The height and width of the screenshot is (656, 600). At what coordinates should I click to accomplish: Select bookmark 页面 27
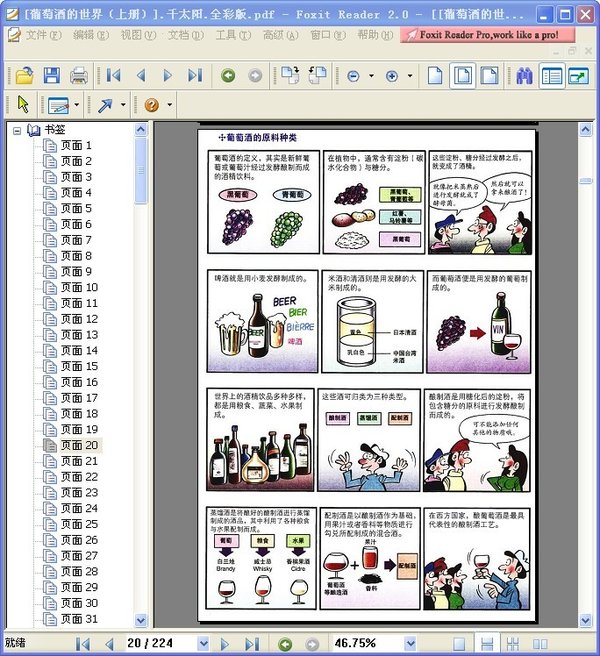coord(79,556)
